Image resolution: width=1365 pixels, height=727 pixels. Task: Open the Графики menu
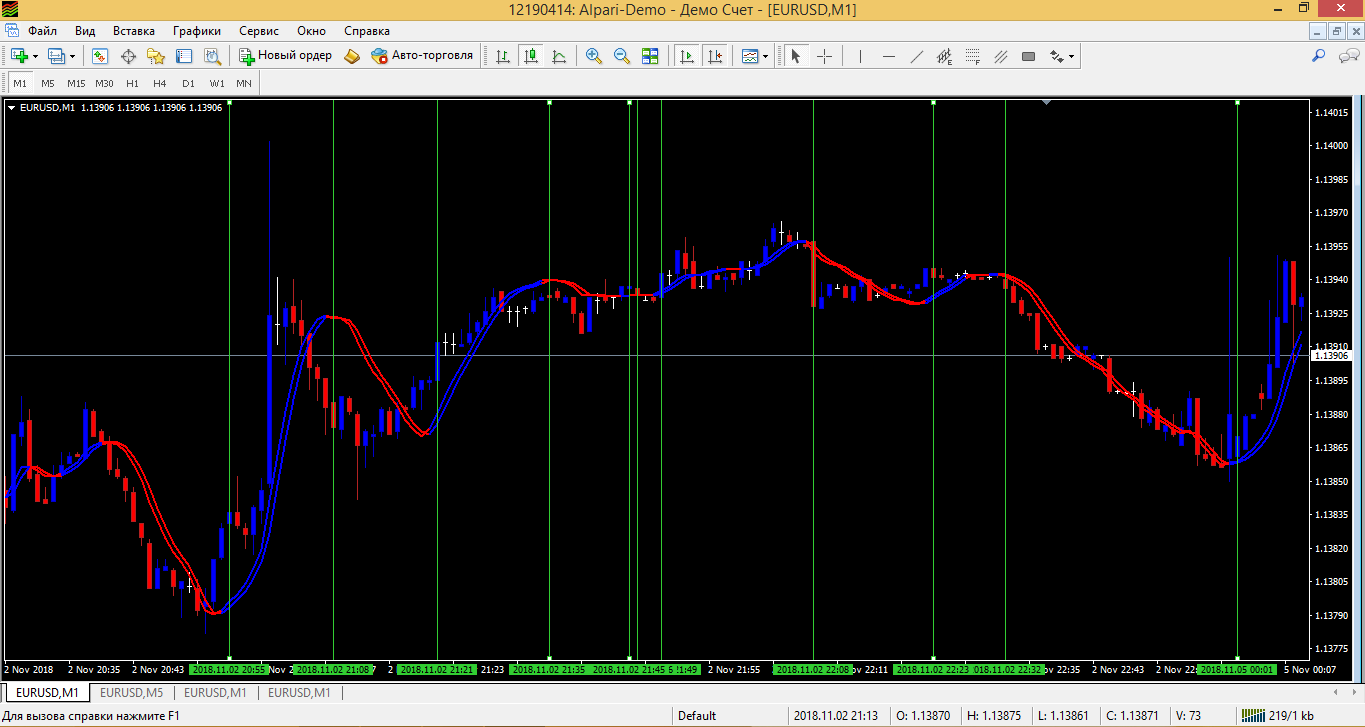(x=197, y=31)
